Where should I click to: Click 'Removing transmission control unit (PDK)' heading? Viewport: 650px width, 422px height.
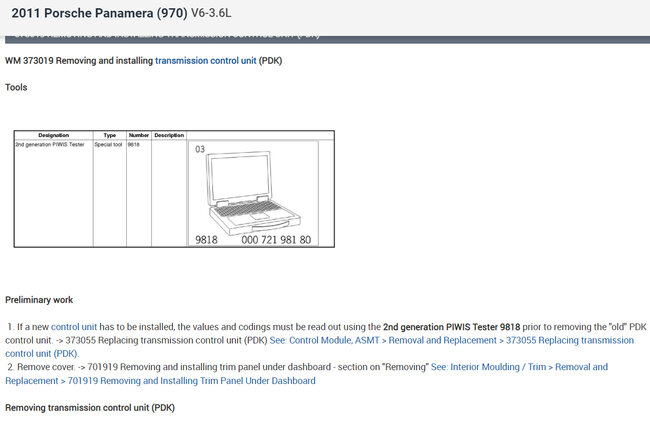pos(90,407)
